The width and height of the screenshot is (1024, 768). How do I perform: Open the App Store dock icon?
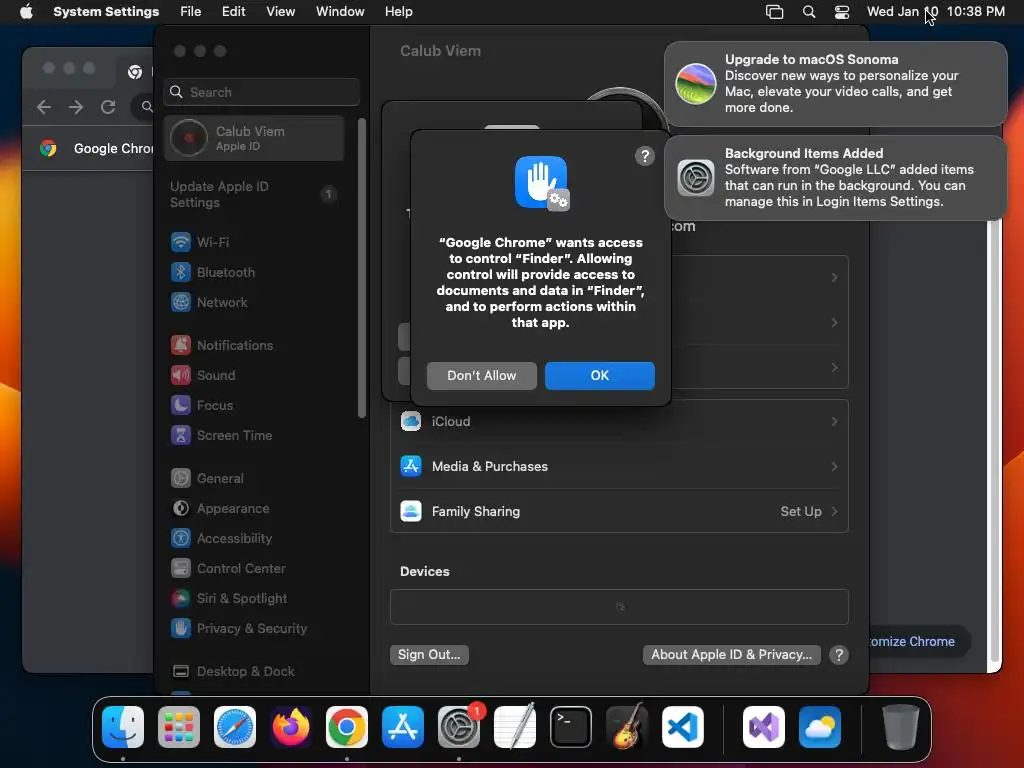[x=403, y=727]
